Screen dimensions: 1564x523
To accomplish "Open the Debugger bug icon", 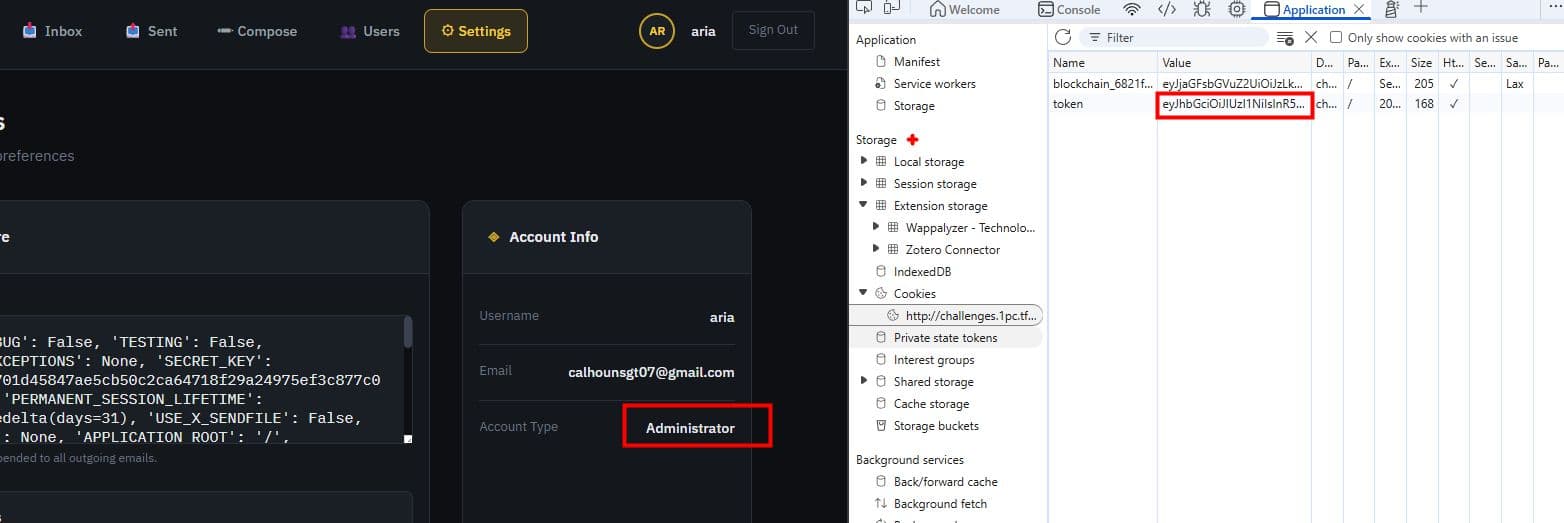I will pyautogui.click(x=1202, y=9).
